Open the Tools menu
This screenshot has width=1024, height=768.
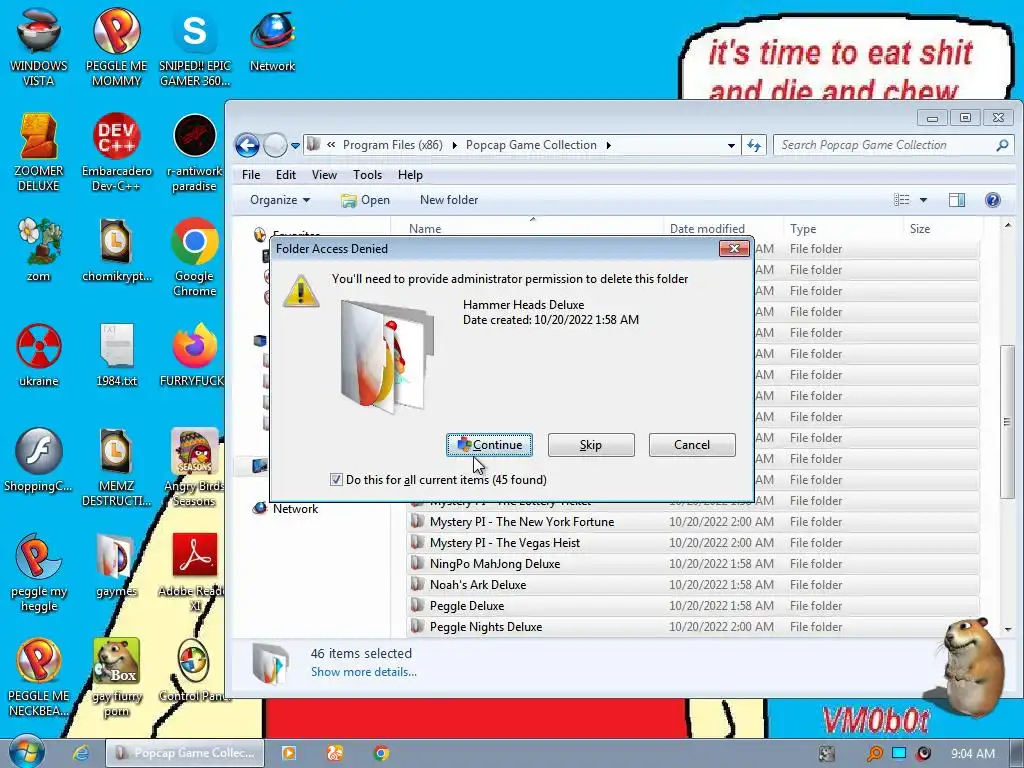(x=367, y=175)
